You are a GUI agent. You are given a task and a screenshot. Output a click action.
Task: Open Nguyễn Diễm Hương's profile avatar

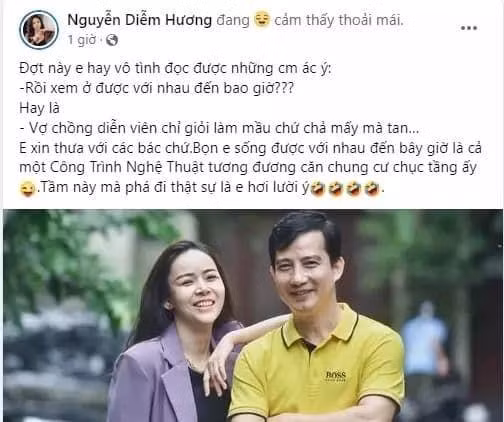click(39, 30)
